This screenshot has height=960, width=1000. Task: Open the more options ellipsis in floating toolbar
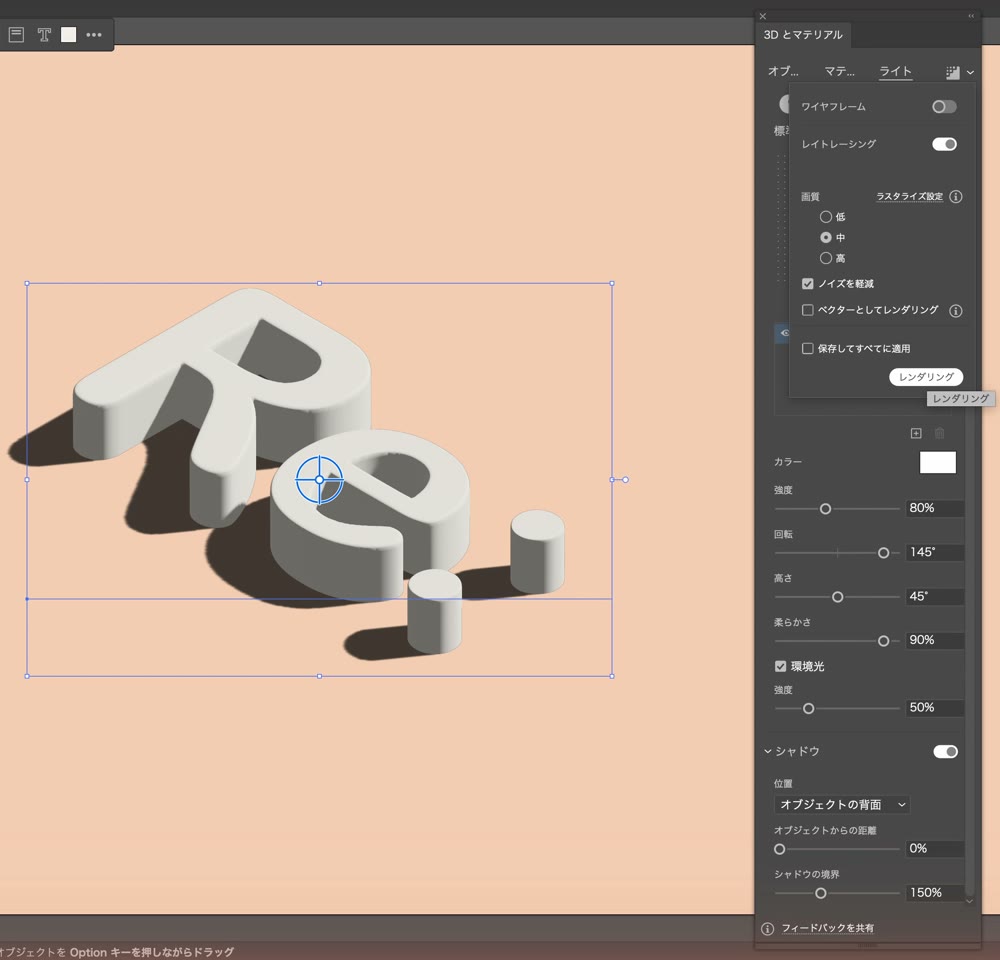pyautogui.click(x=94, y=34)
